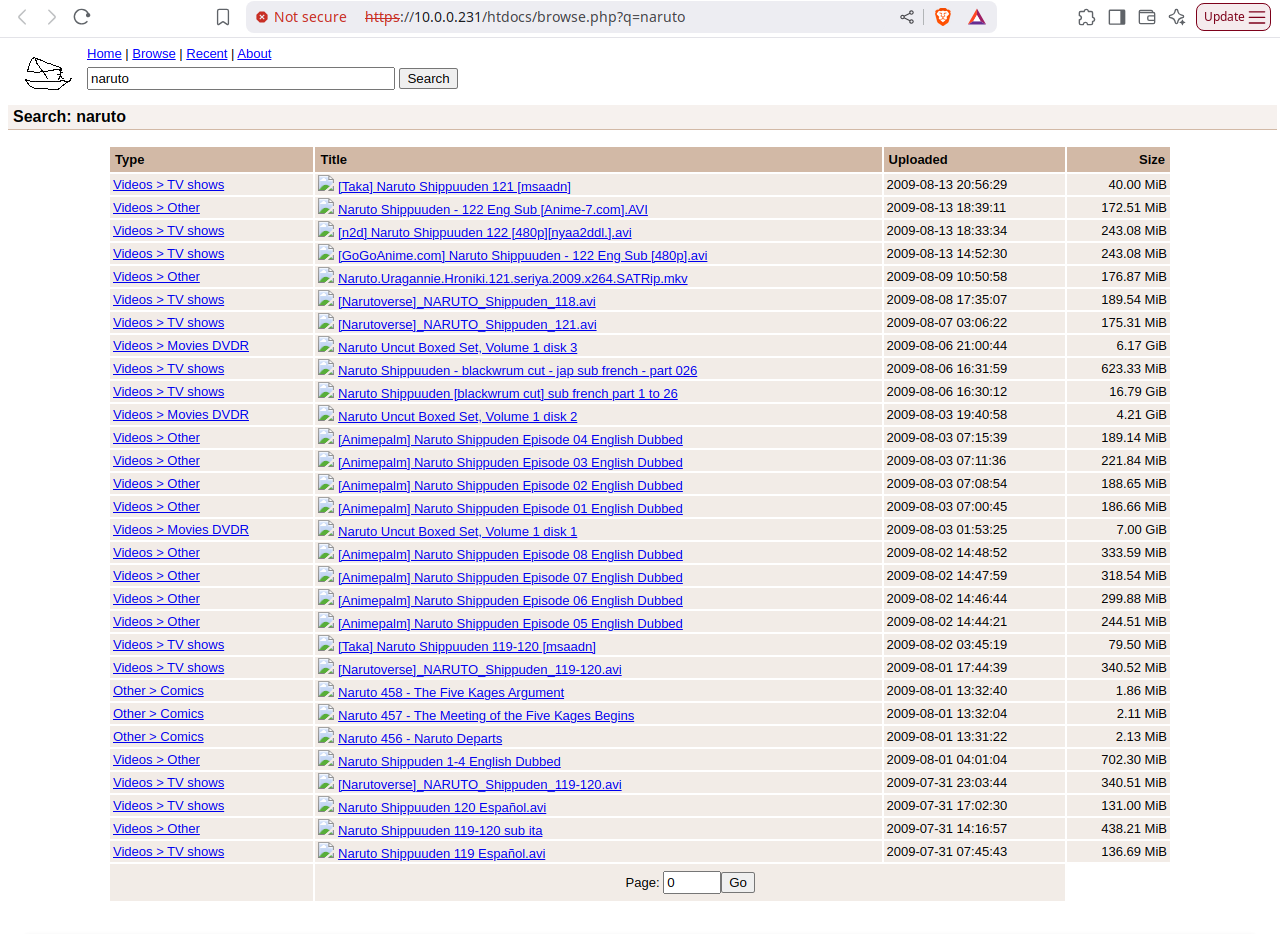Click the Other > Comics category for Naruto 458
Image resolution: width=1280 pixels, height=934 pixels.
pos(158,691)
